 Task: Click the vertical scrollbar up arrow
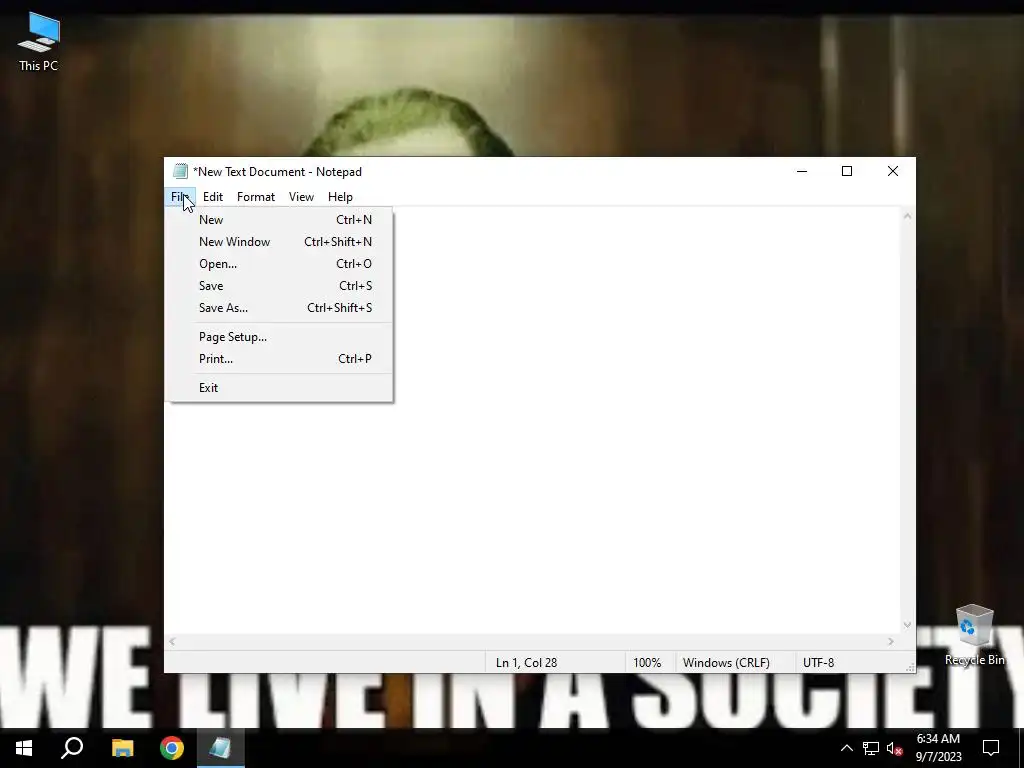coord(907,216)
